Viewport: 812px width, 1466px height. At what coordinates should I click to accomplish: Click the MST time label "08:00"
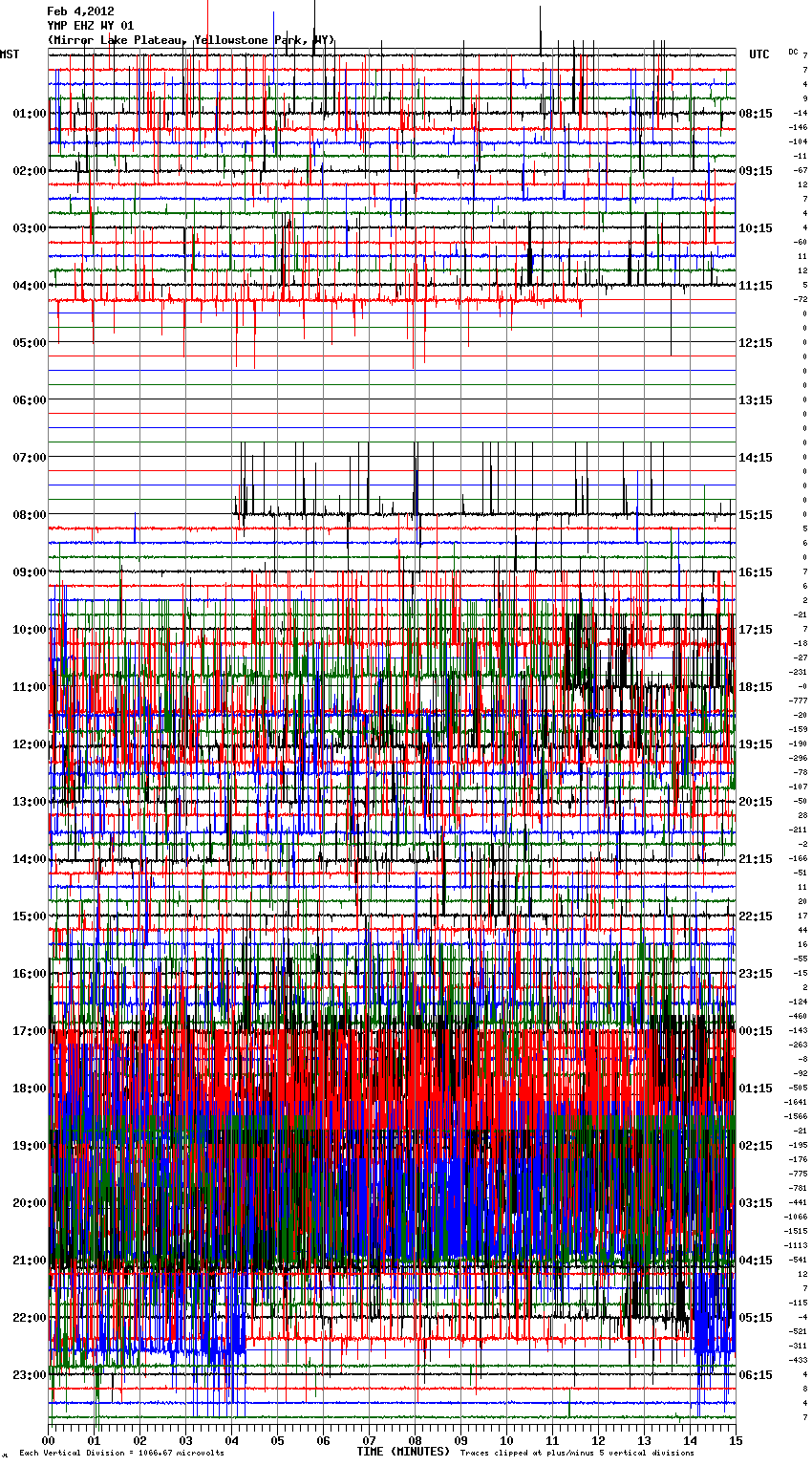30,515
